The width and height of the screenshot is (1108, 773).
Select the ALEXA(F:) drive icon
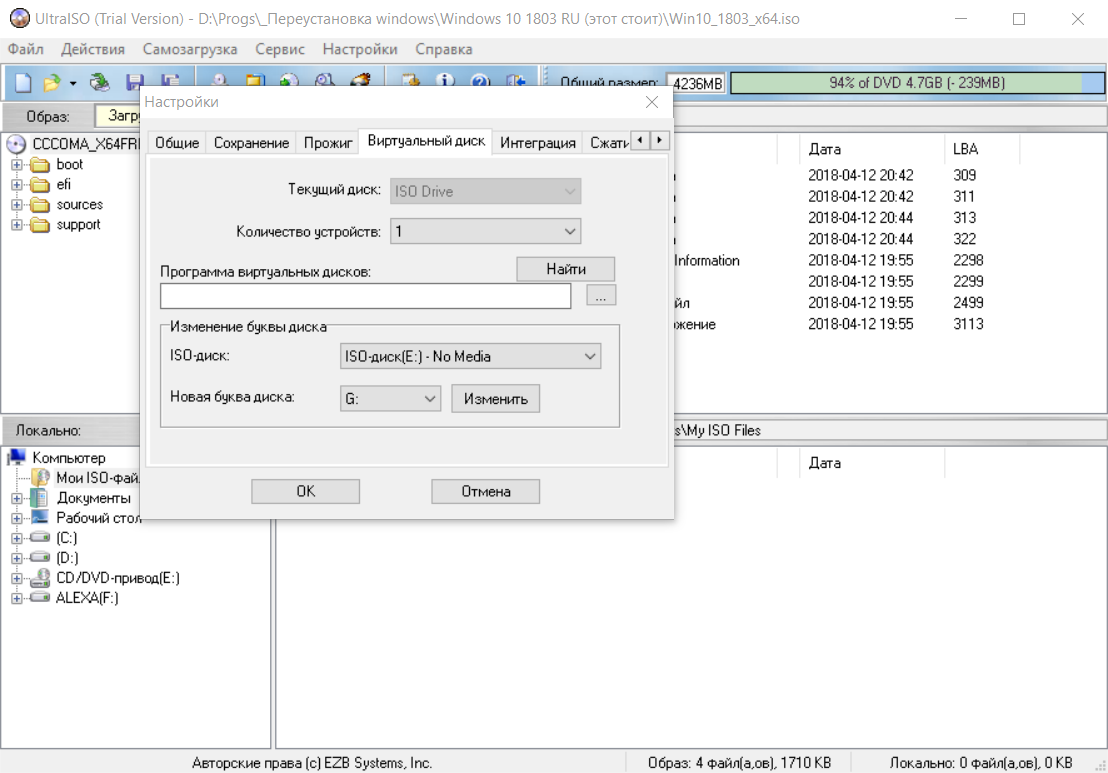(x=40, y=598)
